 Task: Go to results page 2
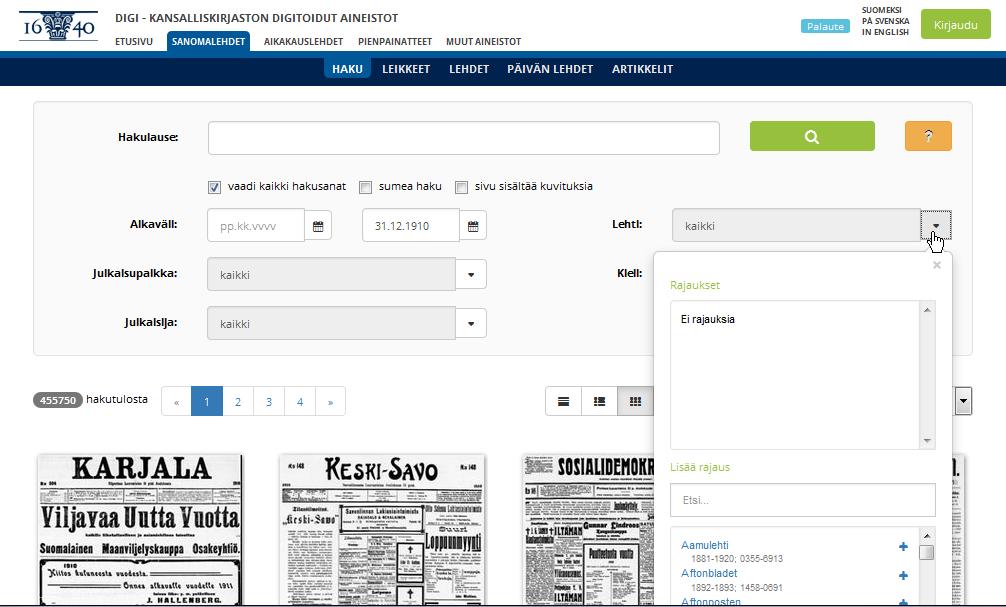[x=238, y=402]
